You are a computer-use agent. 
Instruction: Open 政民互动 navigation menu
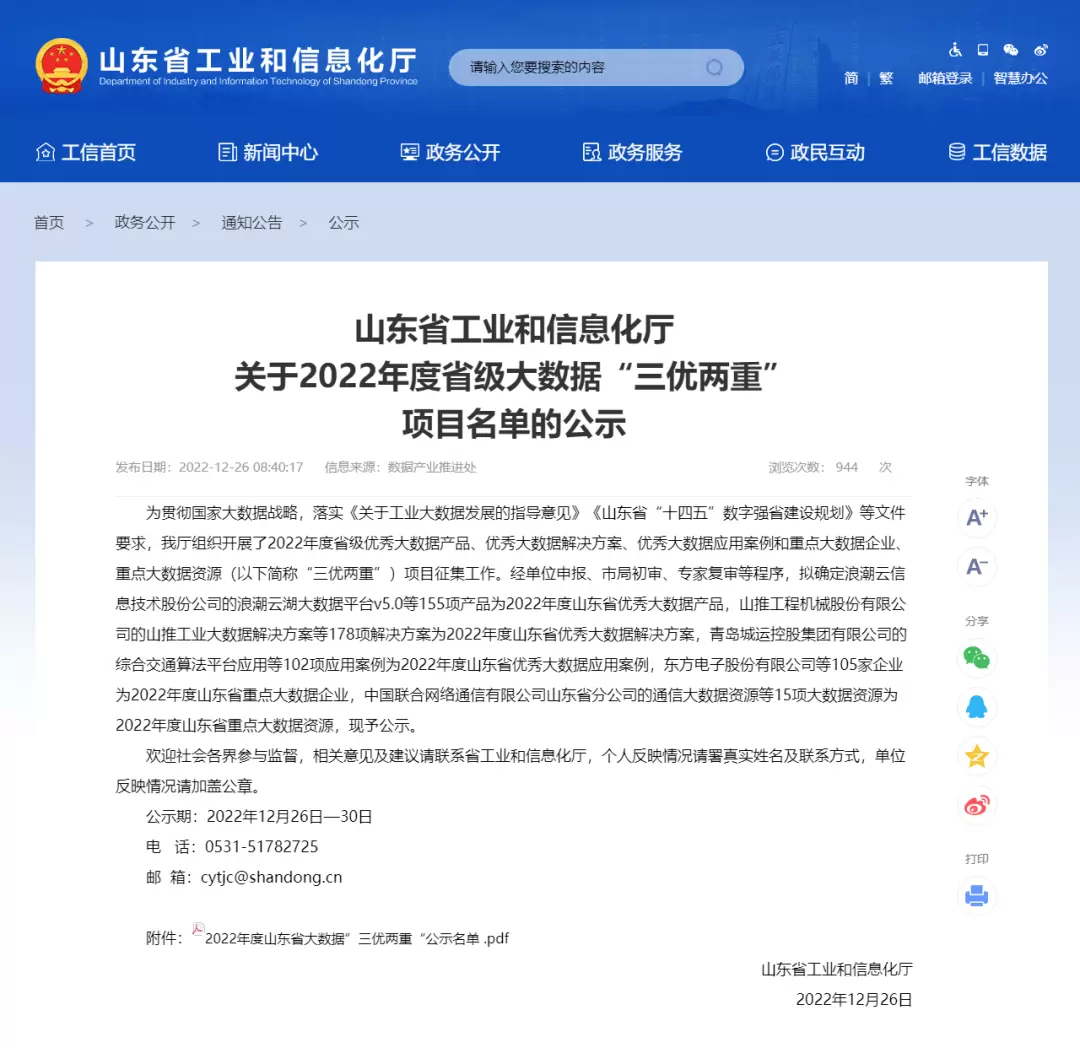click(815, 152)
